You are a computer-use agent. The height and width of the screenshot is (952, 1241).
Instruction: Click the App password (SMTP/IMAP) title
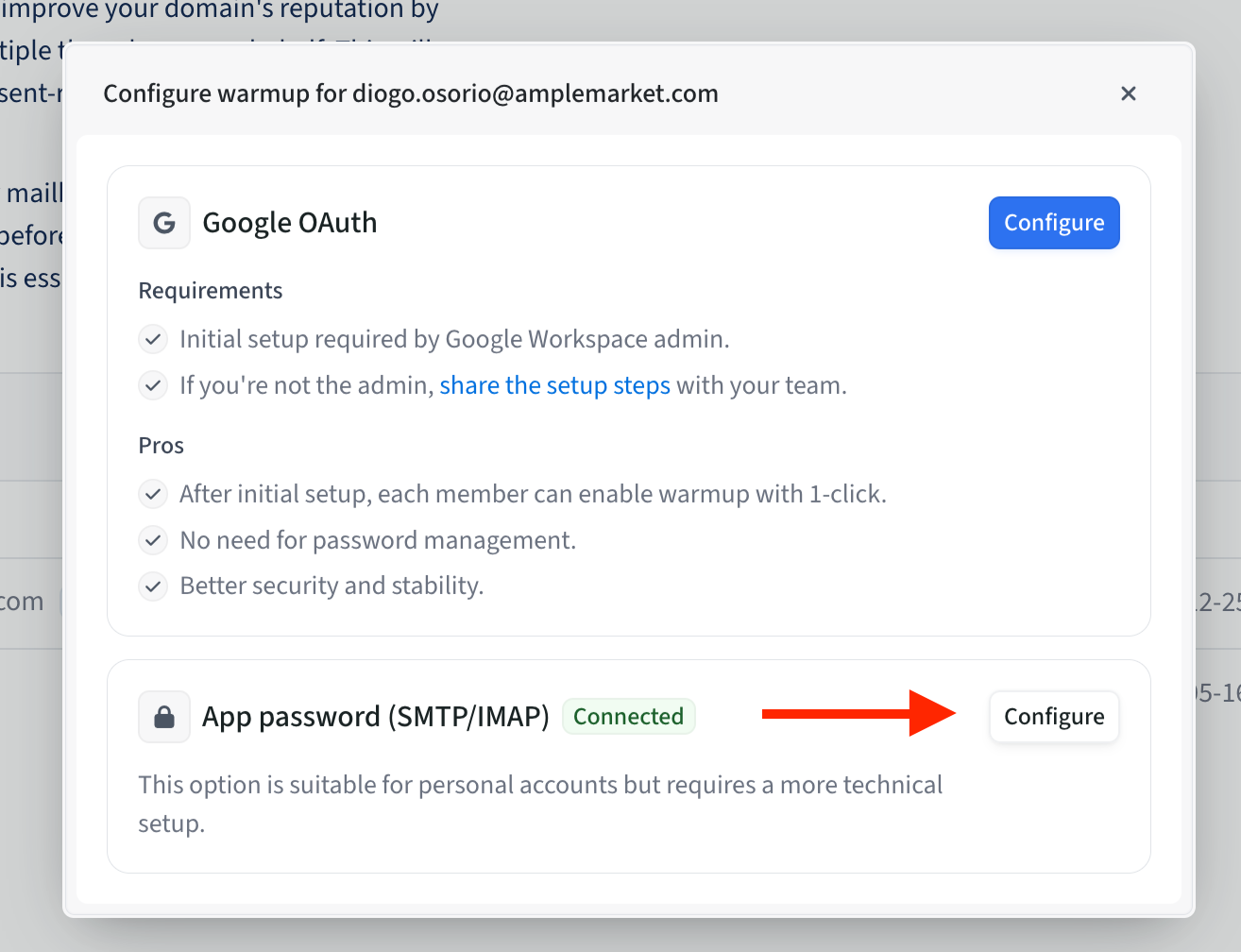tap(376, 717)
